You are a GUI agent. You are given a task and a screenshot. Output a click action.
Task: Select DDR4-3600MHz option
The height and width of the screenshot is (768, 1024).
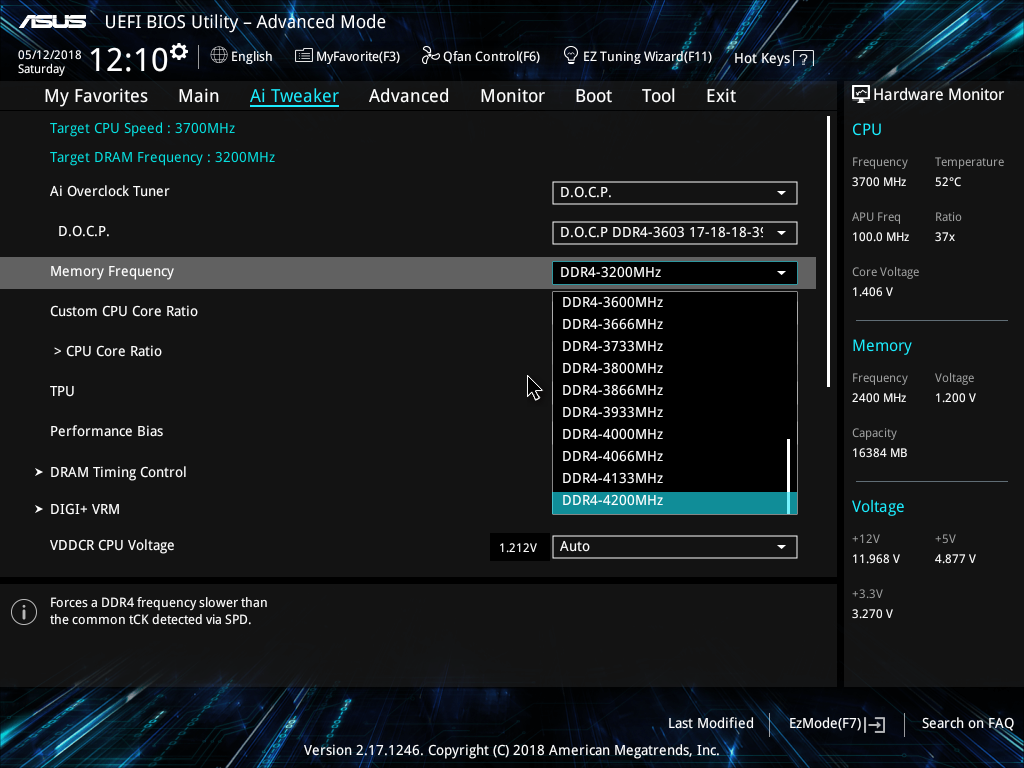(x=671, y=302)
